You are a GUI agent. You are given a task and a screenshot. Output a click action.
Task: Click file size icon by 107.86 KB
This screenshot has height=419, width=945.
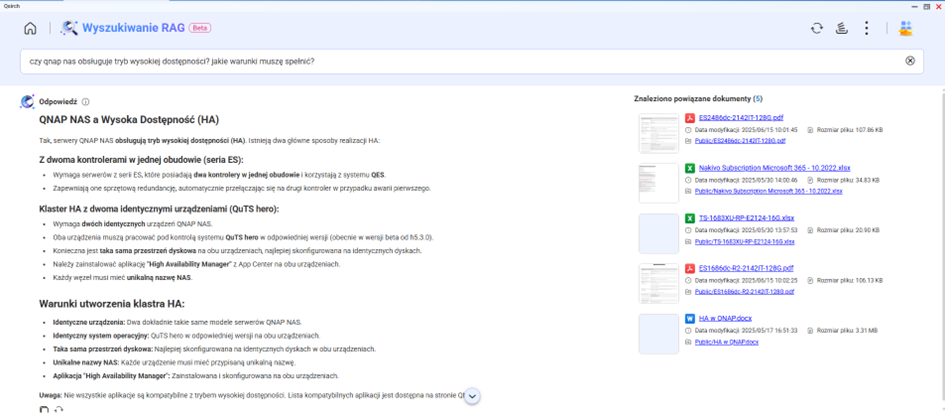pos(811,130)
